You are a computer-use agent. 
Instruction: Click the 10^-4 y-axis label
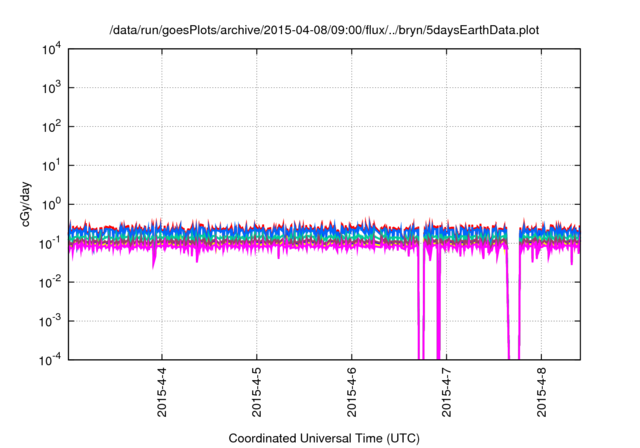click(x=50, y=360)
